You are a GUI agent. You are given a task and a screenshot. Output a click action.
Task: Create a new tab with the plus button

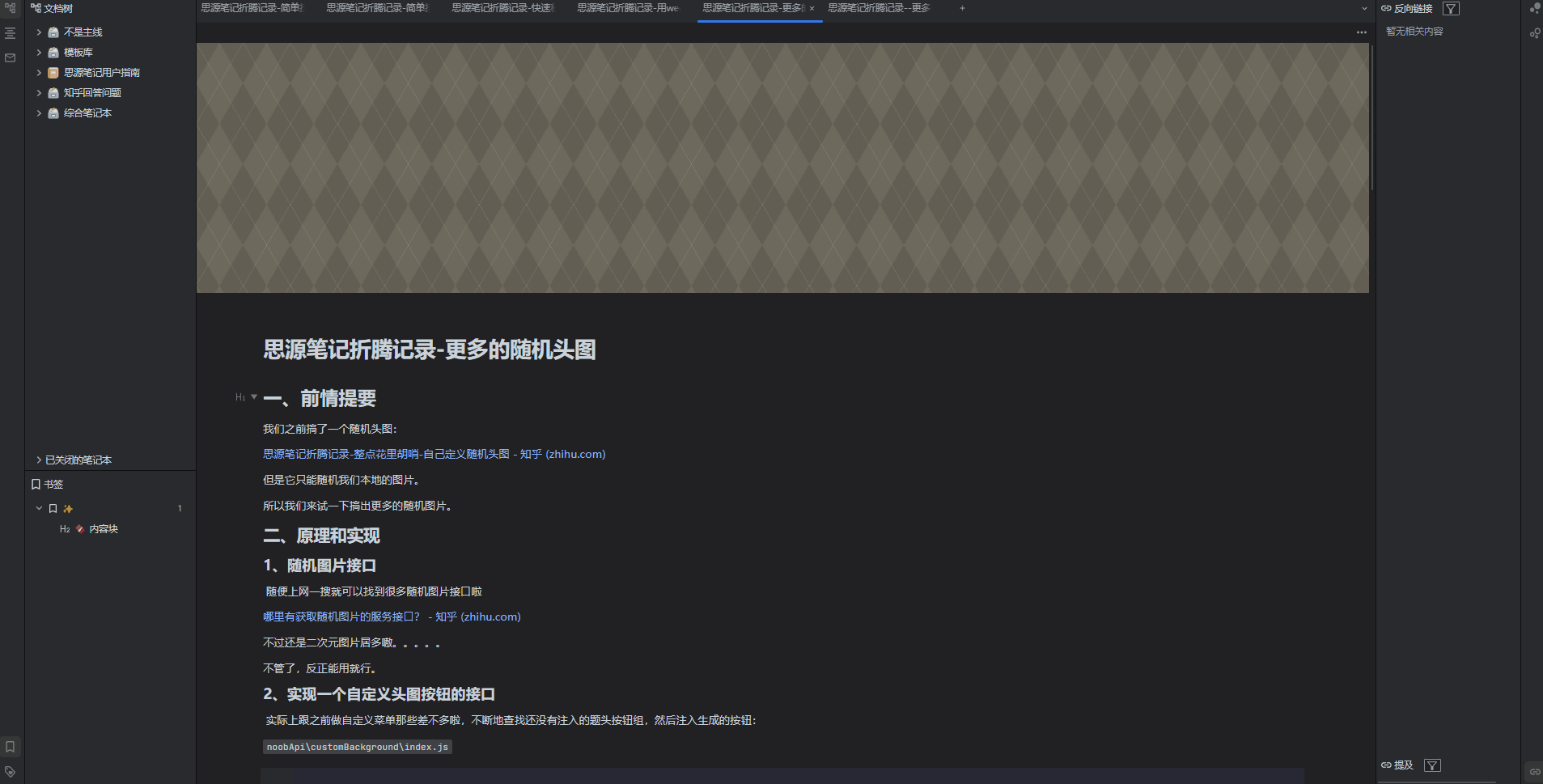961,7
